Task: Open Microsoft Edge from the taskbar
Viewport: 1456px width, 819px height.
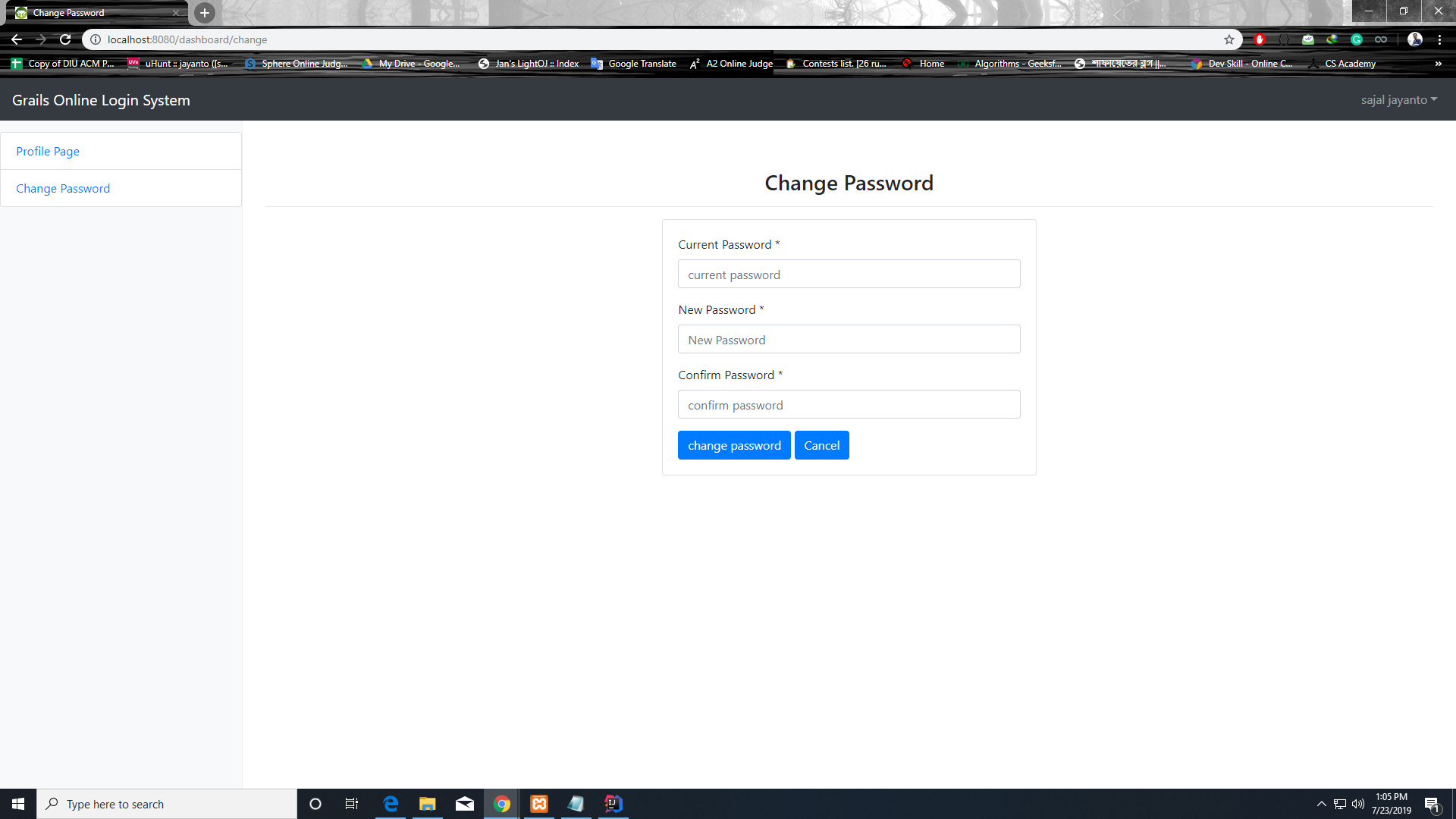Action: click(x=390, y=804)
